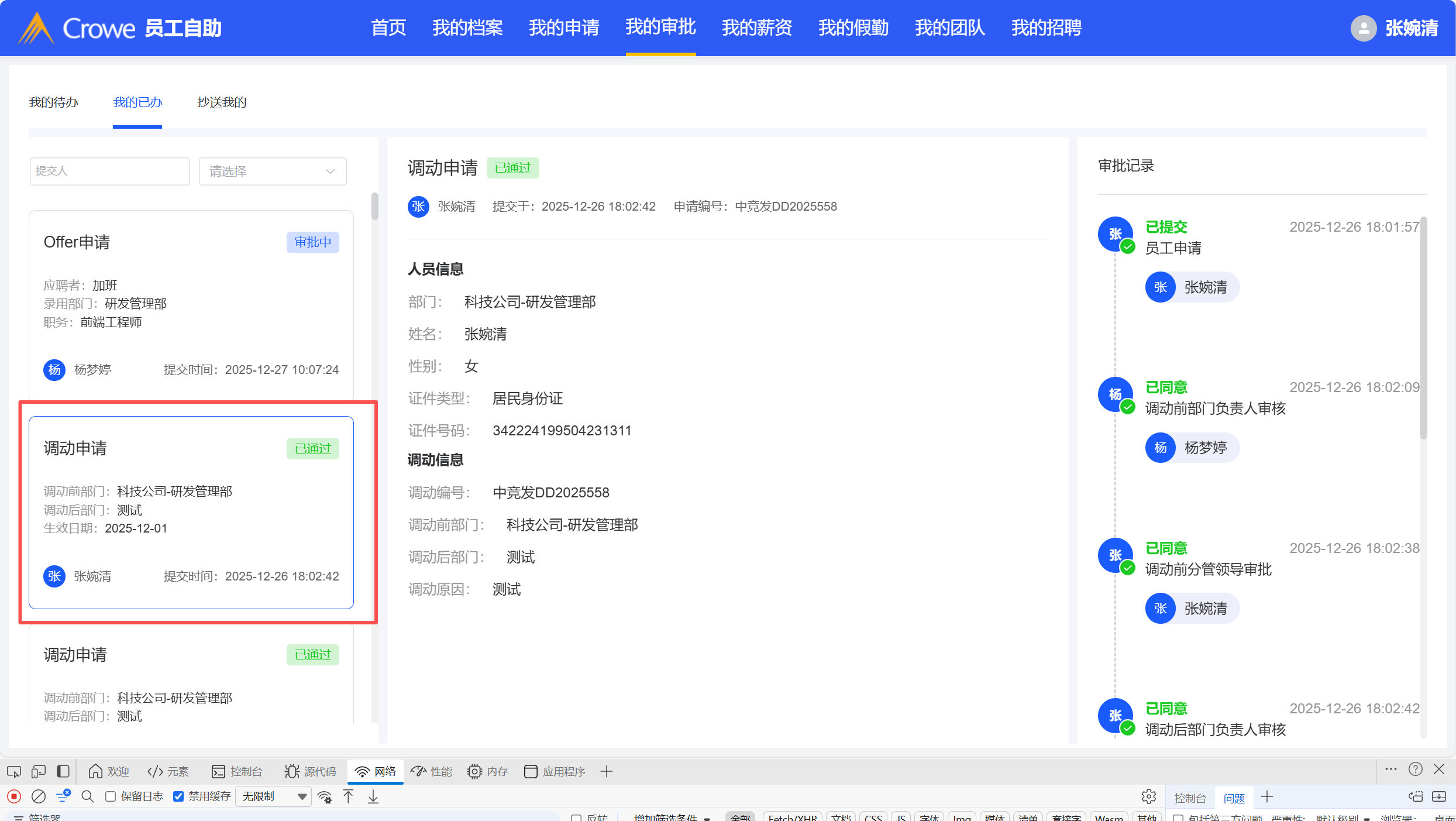Click the 提交人 search input field

tap(110, 171)
